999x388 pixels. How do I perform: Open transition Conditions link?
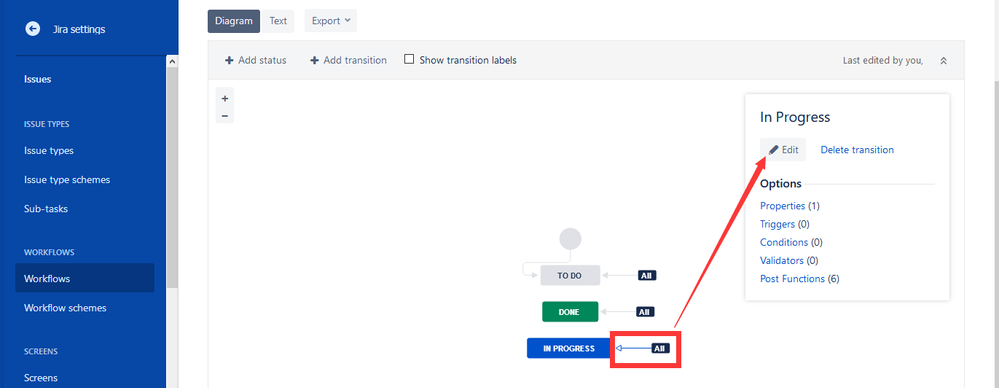(784, 243)
